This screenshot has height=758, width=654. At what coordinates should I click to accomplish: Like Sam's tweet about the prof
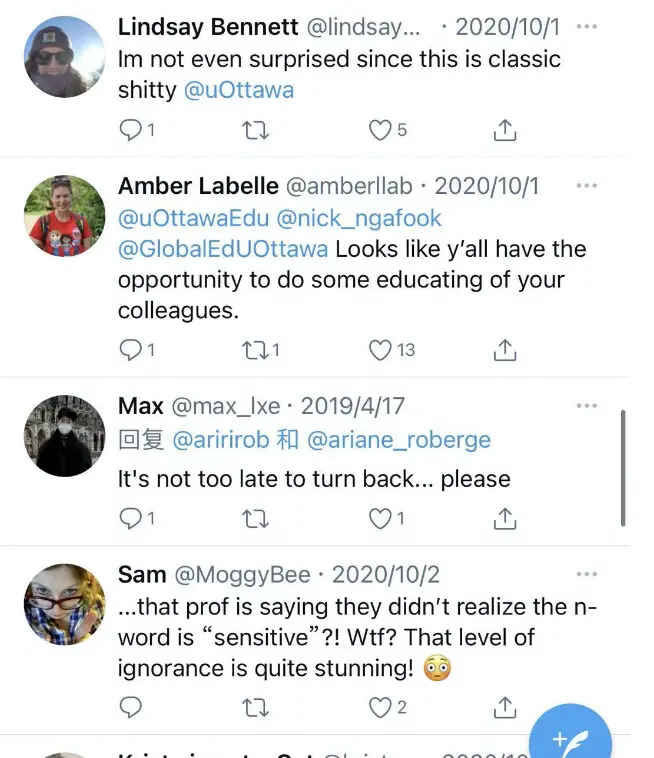(x=380, y=707)
